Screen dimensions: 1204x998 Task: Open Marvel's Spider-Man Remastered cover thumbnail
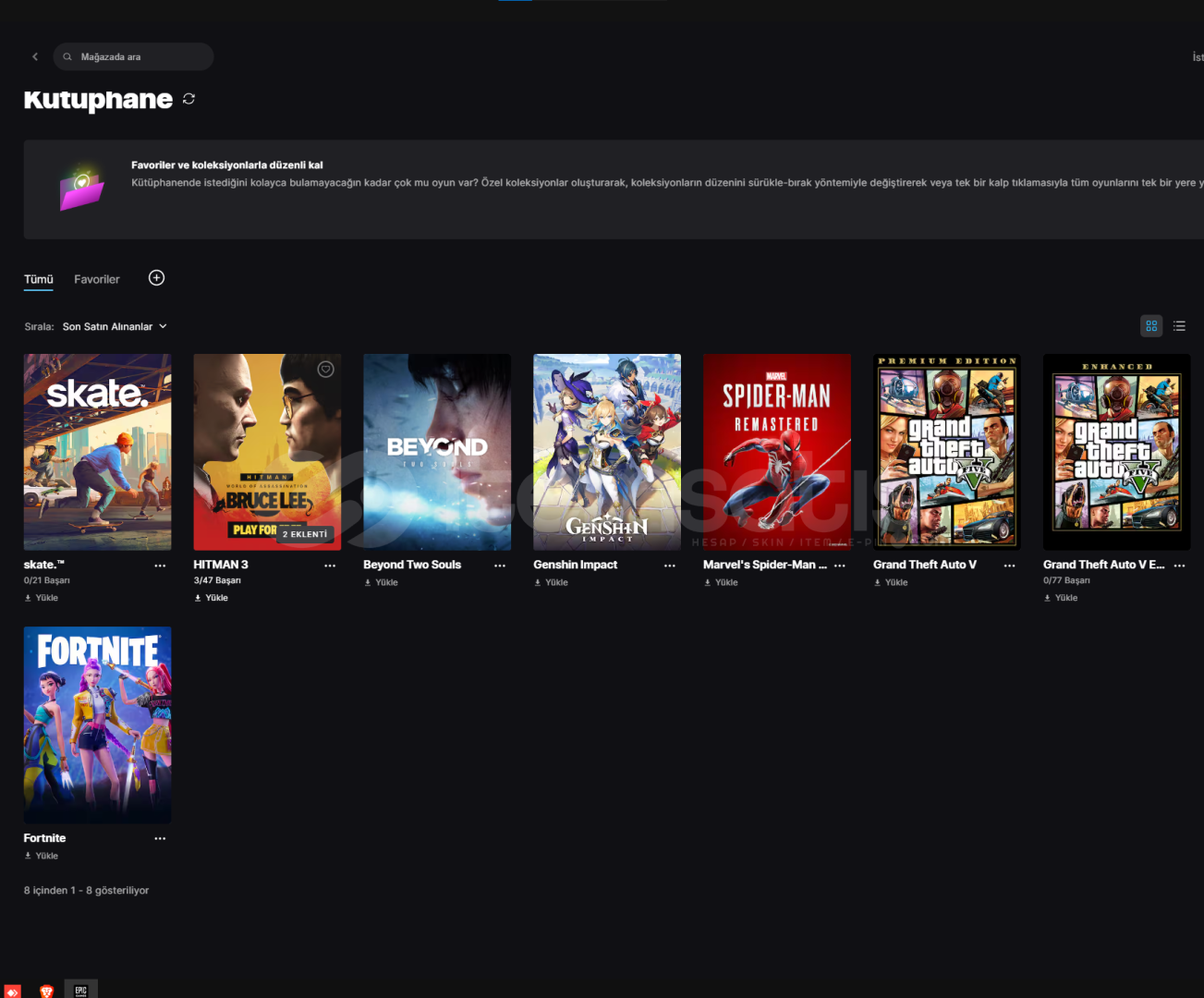777,452
